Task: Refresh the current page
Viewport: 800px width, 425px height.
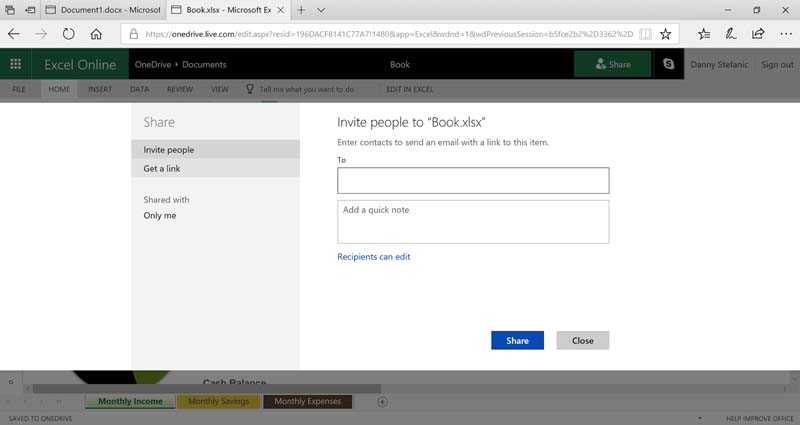Action: [68, 34]
